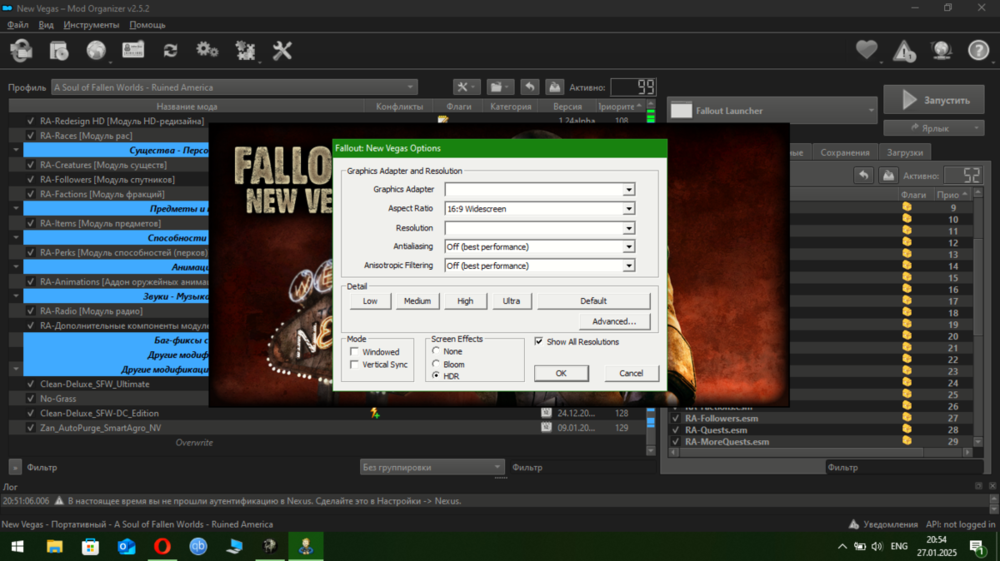Click restore backup arrow in plugins pane
Viewport: 1000px width, 561px height.
[x=864, y=175]
